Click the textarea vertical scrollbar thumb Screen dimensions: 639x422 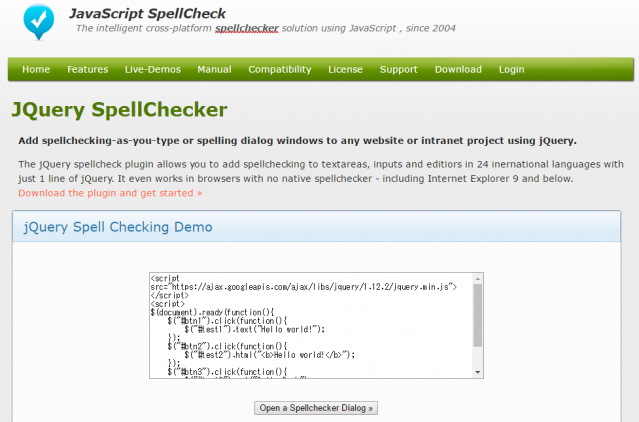tap(478, 315)
